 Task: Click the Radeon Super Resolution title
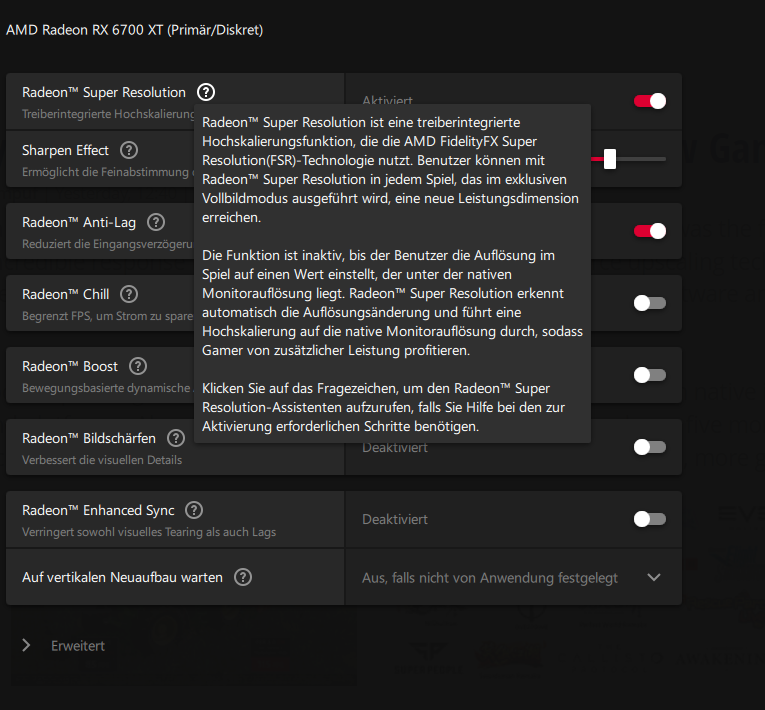[x=104, y=92]
